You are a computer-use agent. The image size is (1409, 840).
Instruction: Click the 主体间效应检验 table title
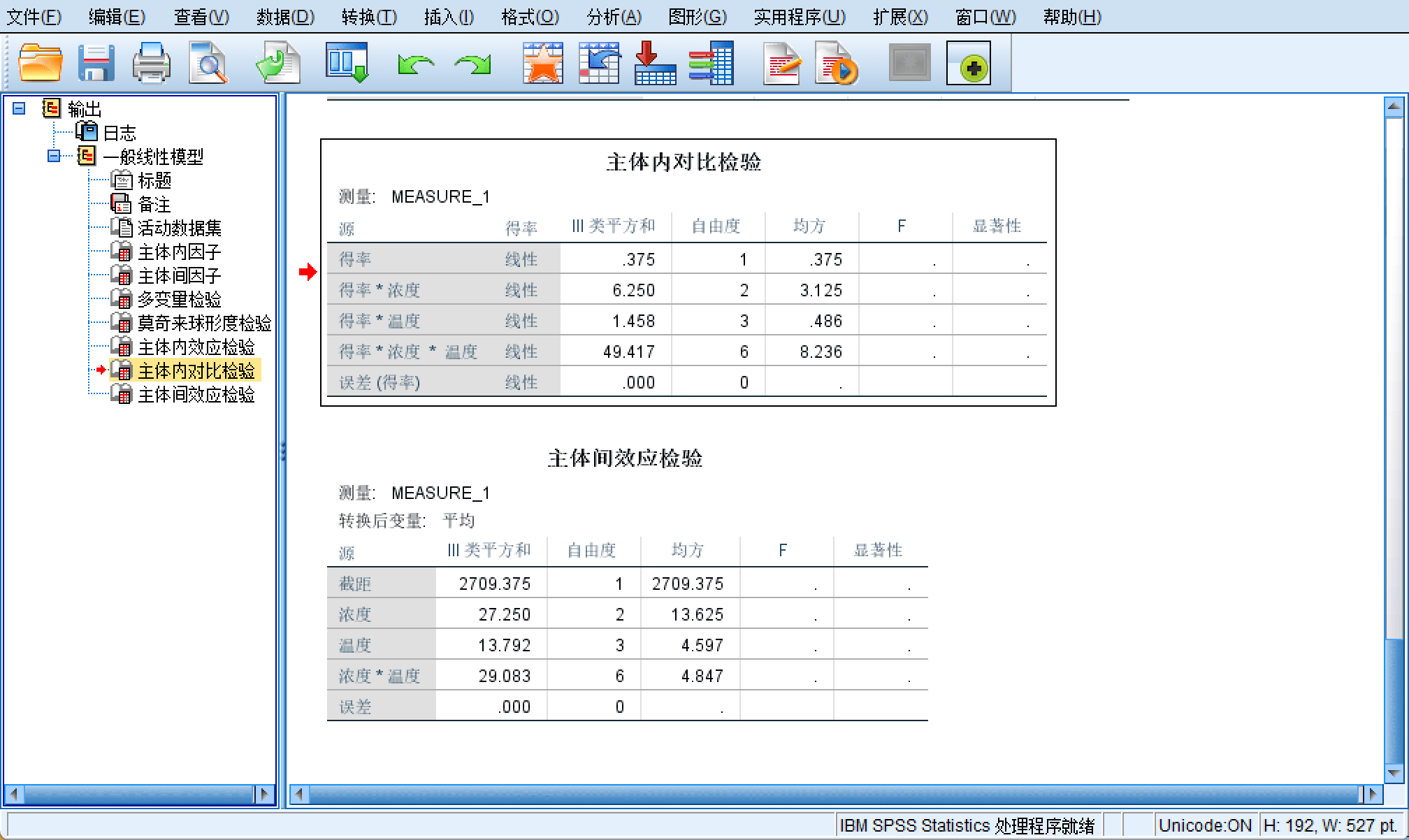pyautogui.click(x=625, y=458)
